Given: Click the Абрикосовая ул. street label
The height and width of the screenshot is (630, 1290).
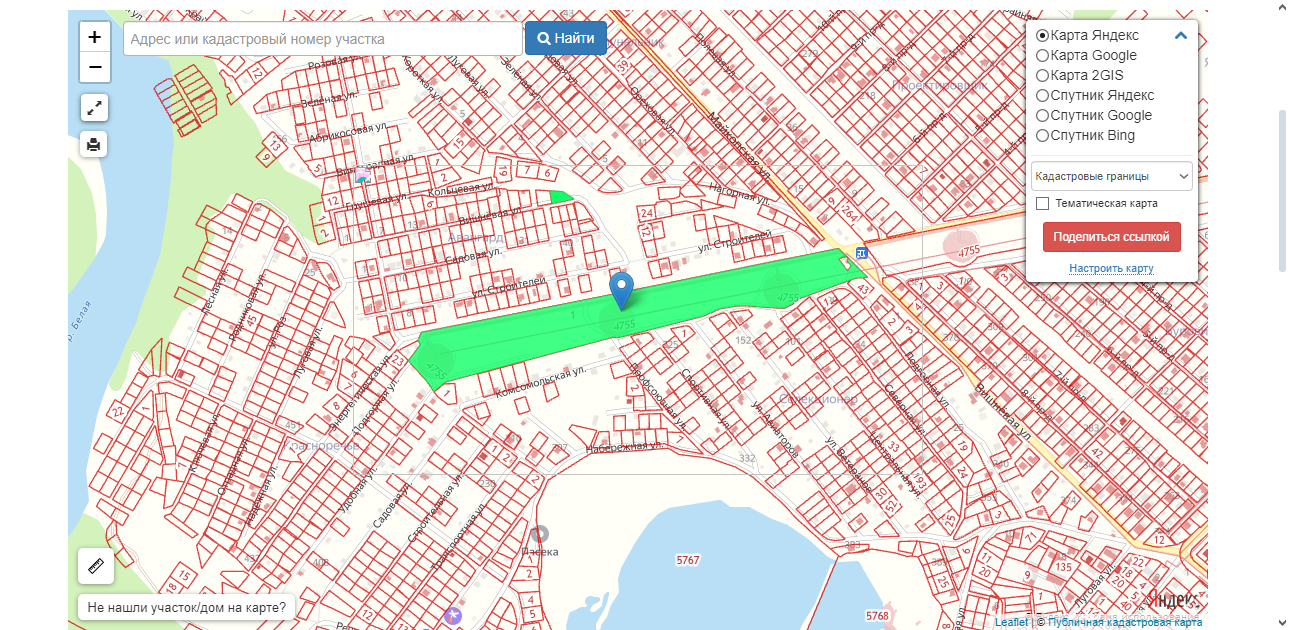Looking at the screenshot, I should (347, 132).
